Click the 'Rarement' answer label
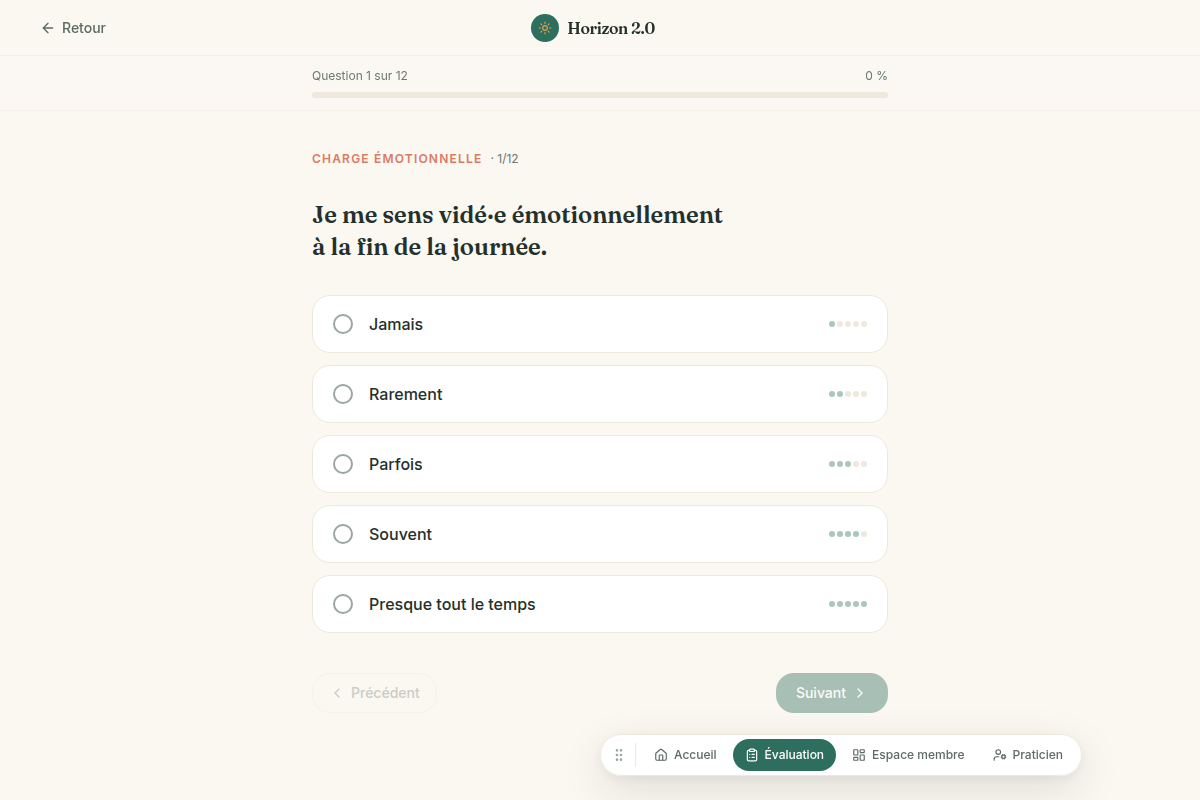Screen dimensions: 1200x800 (406, 394)
